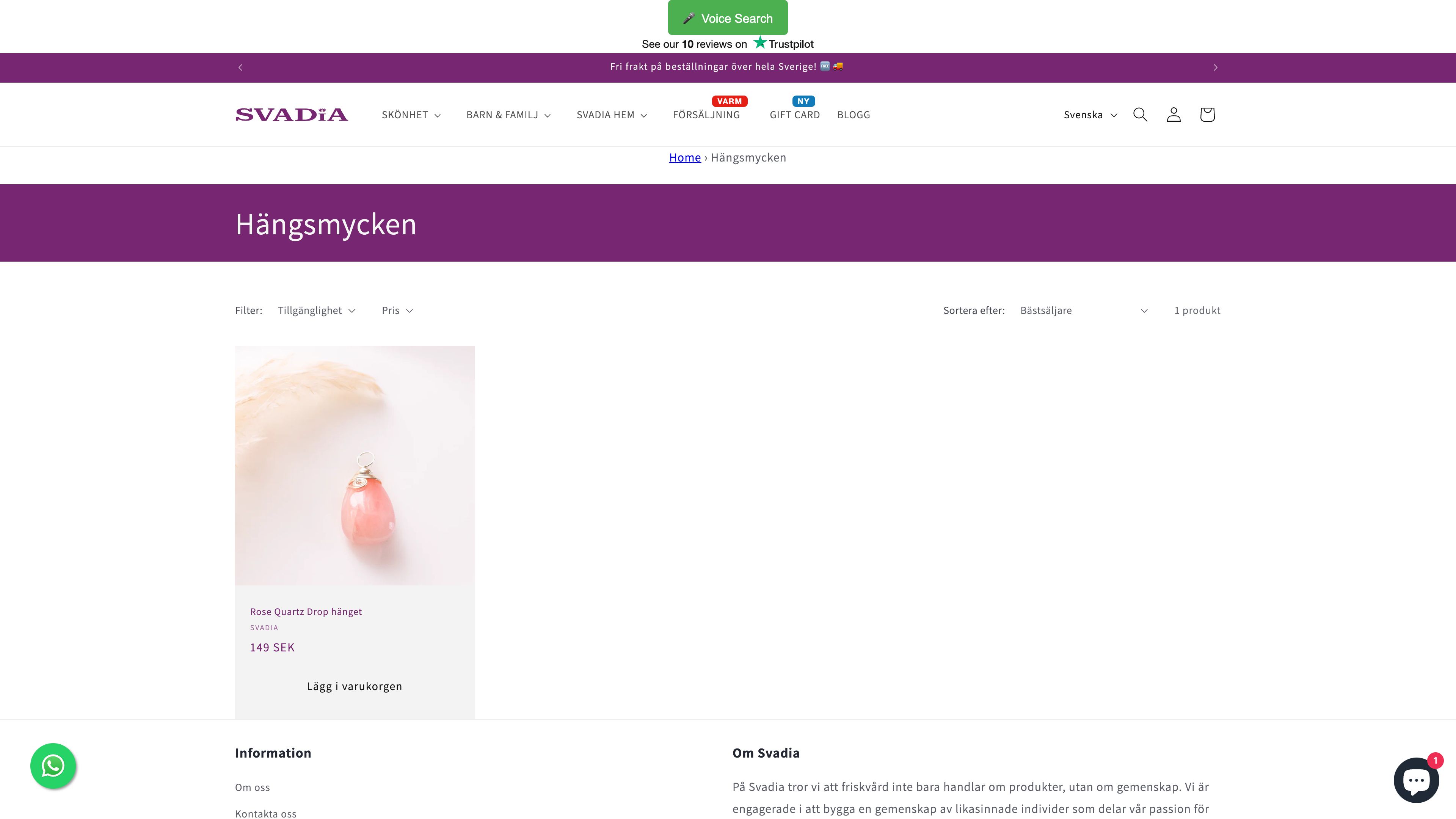Screen dimensions: 1456x819
Task: Open the Bästsäljare sort dropdown
Action: tap(1084, 310)
